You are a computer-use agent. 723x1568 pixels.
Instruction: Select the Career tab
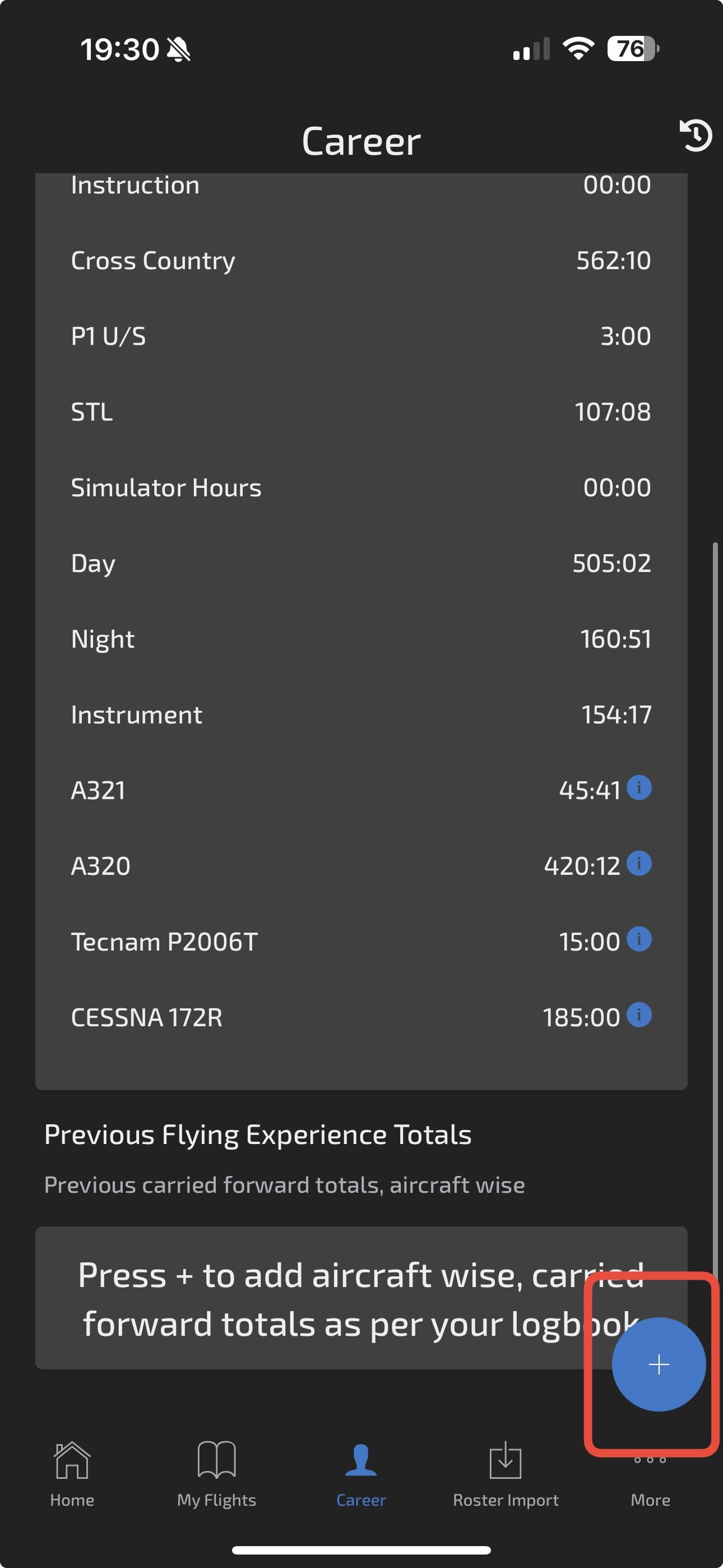tap(361, 1474)
